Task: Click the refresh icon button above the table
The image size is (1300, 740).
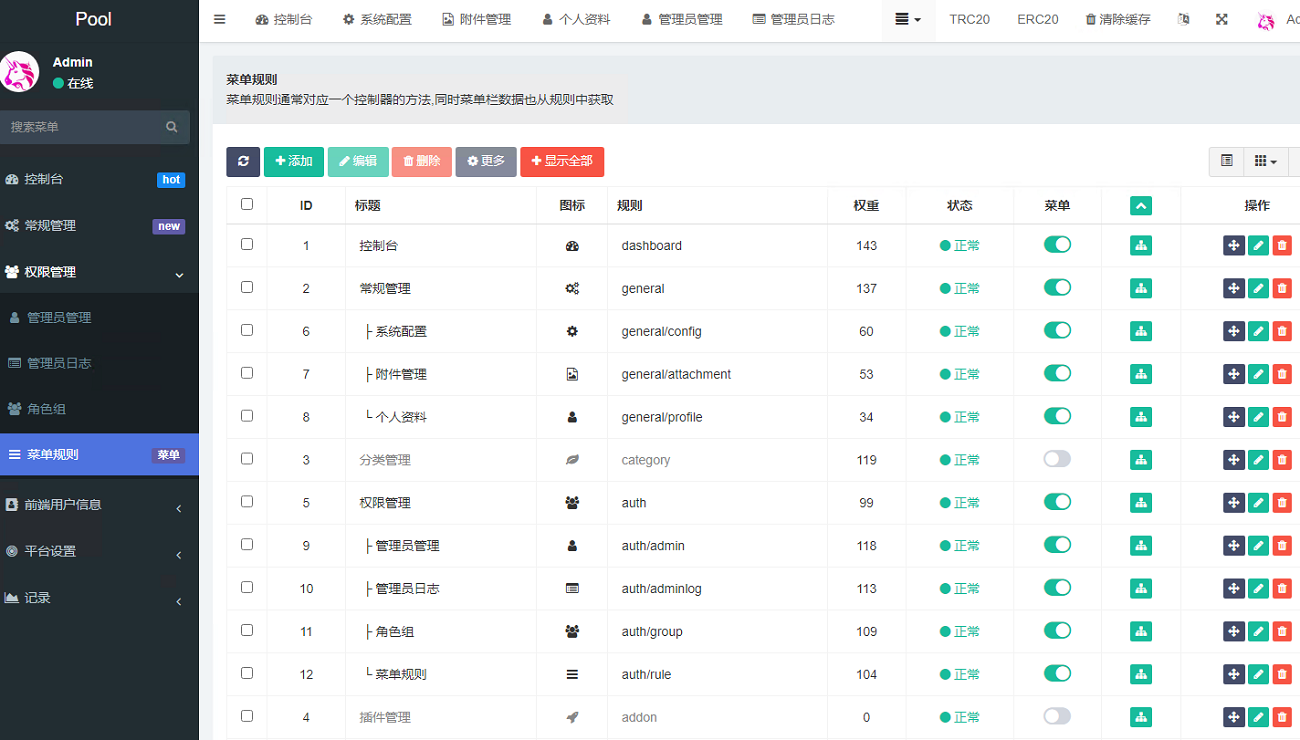Action: click(243, 161)
